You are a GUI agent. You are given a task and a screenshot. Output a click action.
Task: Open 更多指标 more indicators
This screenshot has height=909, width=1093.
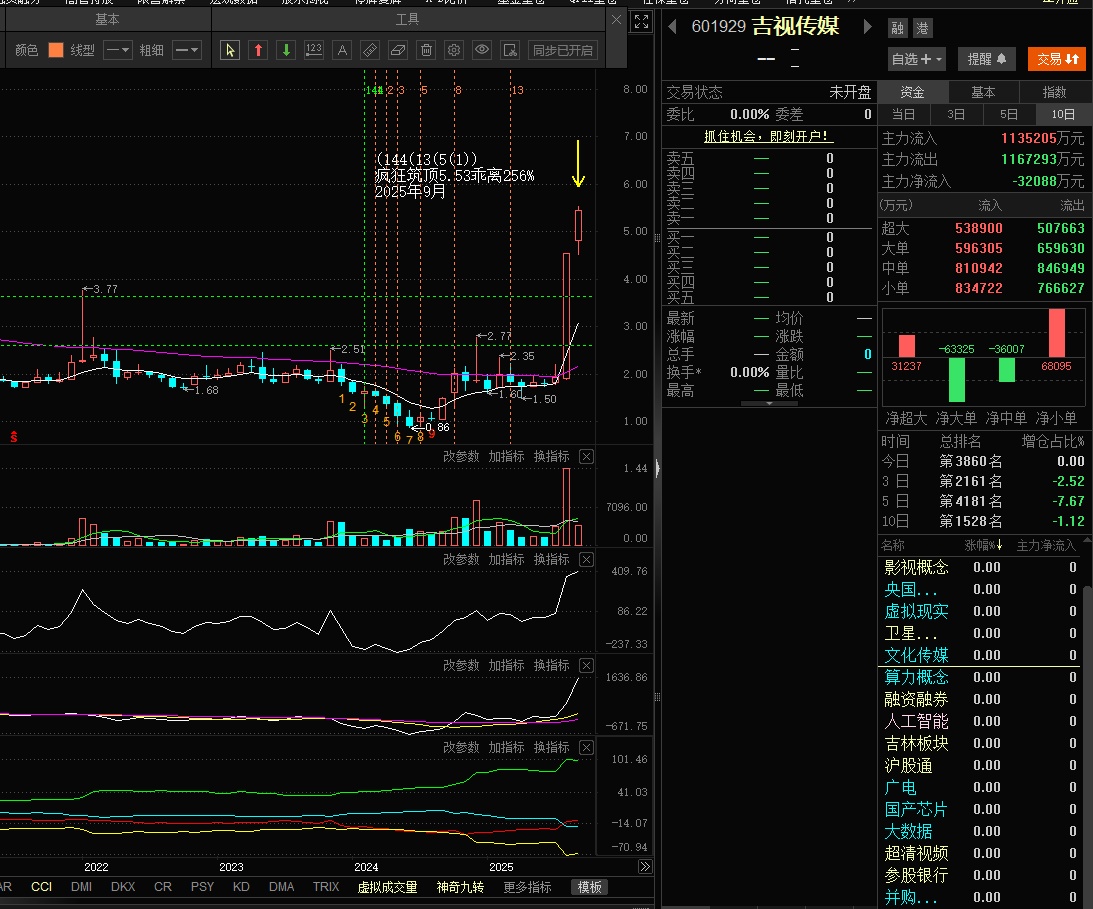[x=527, y=887]
